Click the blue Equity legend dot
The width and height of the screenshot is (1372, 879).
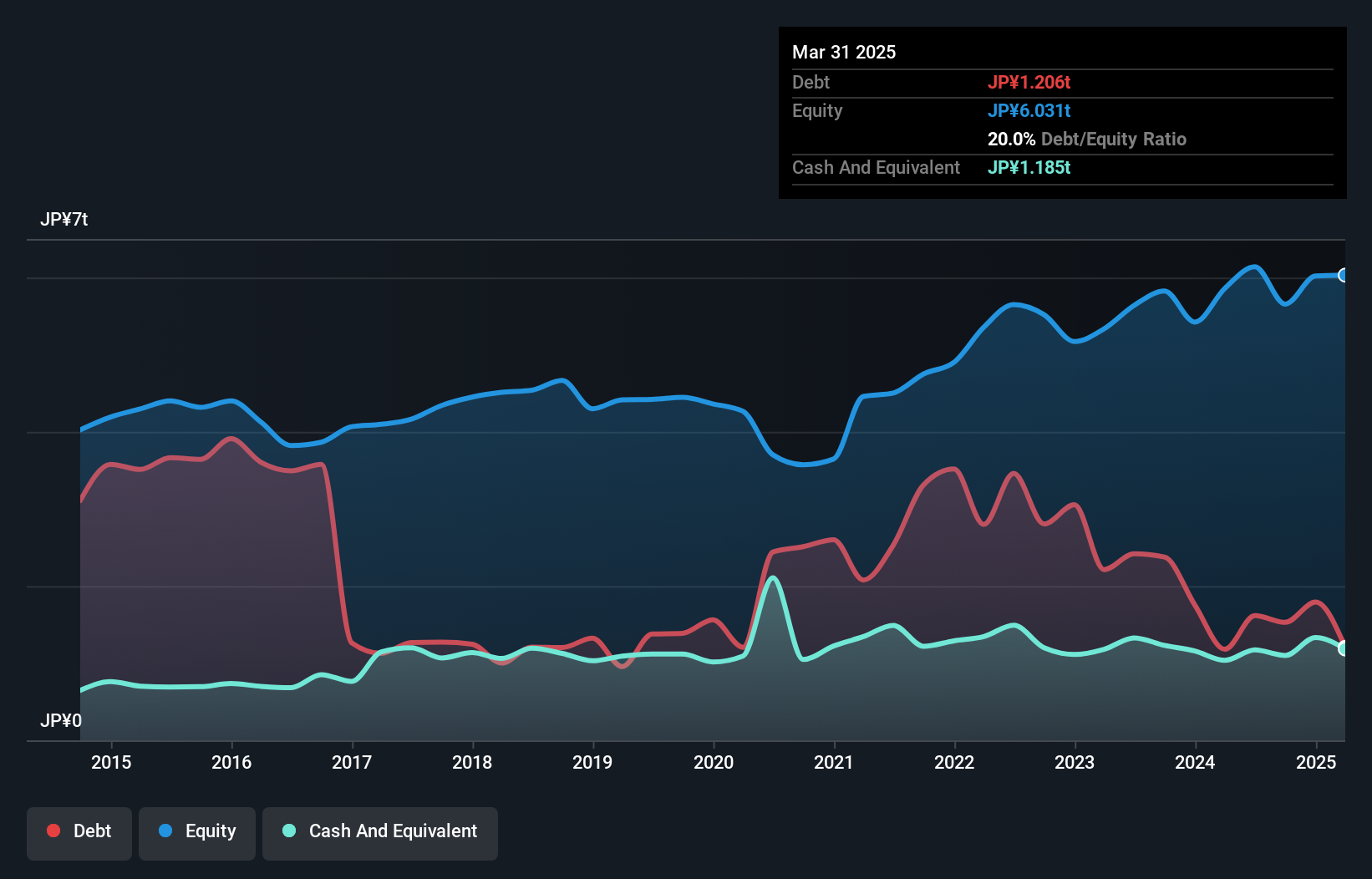165,831
